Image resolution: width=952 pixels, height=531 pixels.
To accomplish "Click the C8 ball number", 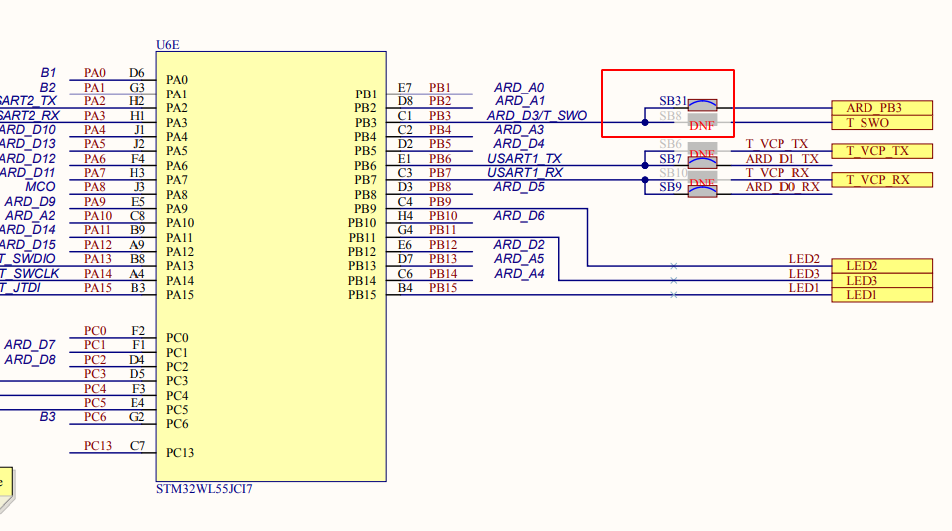I will [137, 216].
